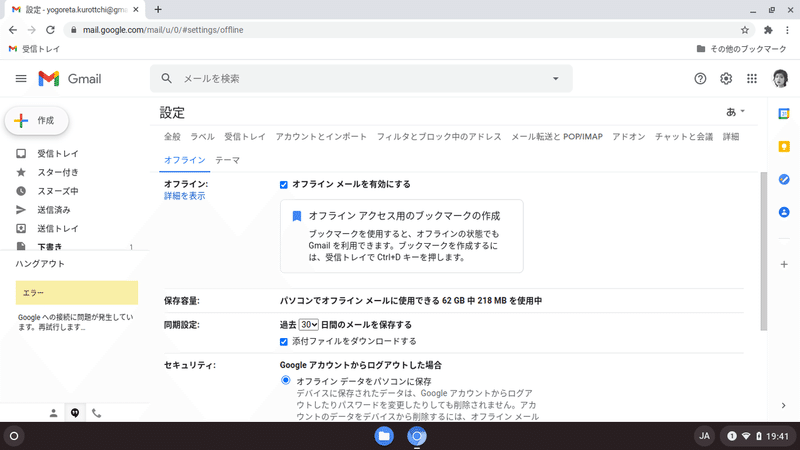Open the settings gear icon
Viewport: 800px width, 450px height.
coord(726,79)
